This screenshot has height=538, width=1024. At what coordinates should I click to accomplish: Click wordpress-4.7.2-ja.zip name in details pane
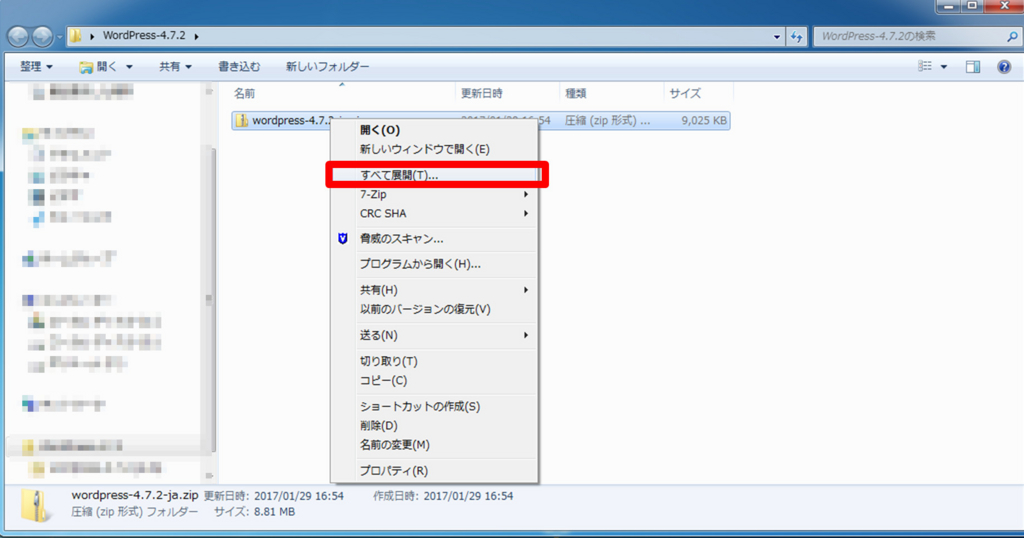(x=135, y=496)
